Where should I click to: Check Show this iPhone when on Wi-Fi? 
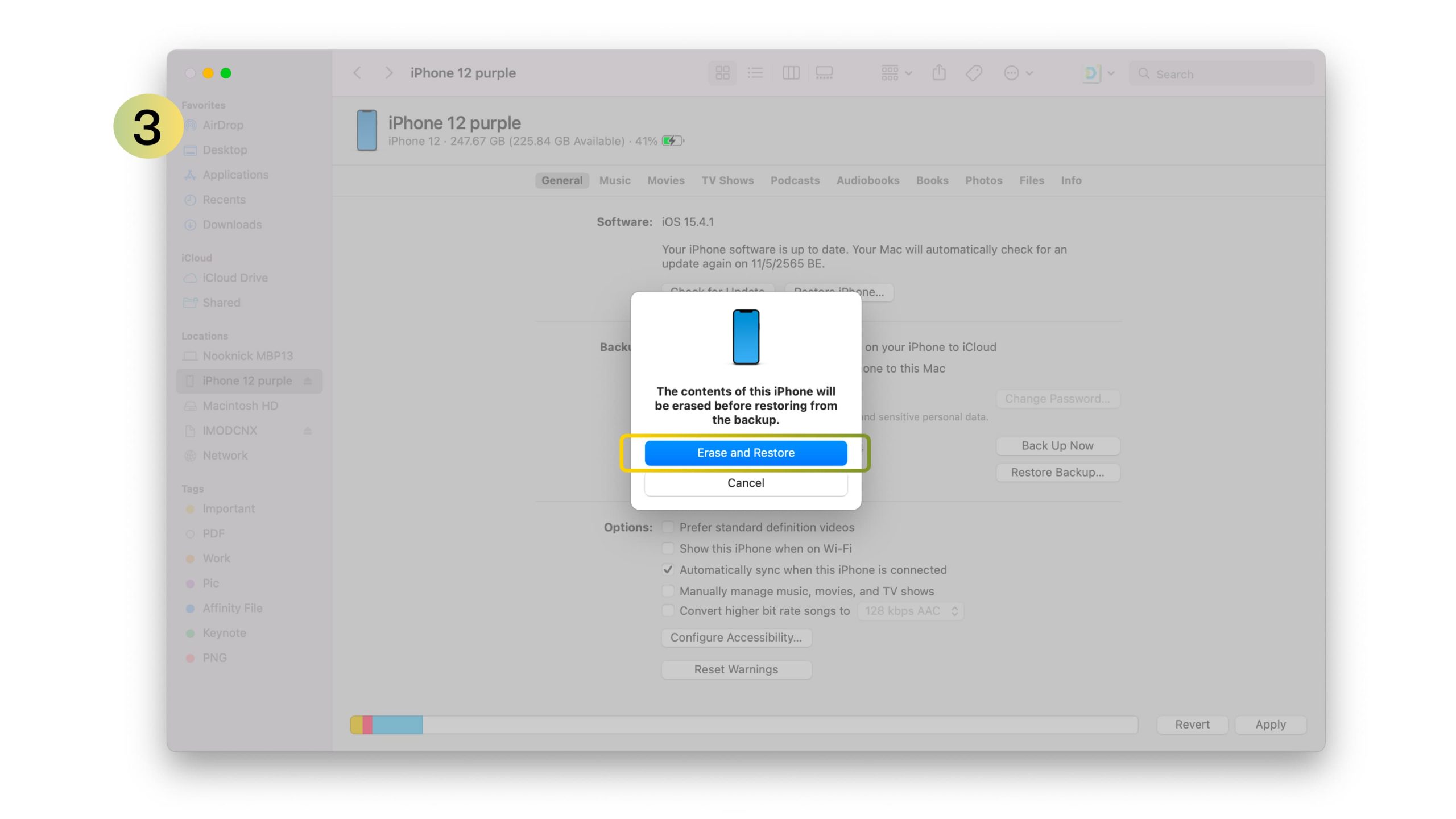coord(668,549)
